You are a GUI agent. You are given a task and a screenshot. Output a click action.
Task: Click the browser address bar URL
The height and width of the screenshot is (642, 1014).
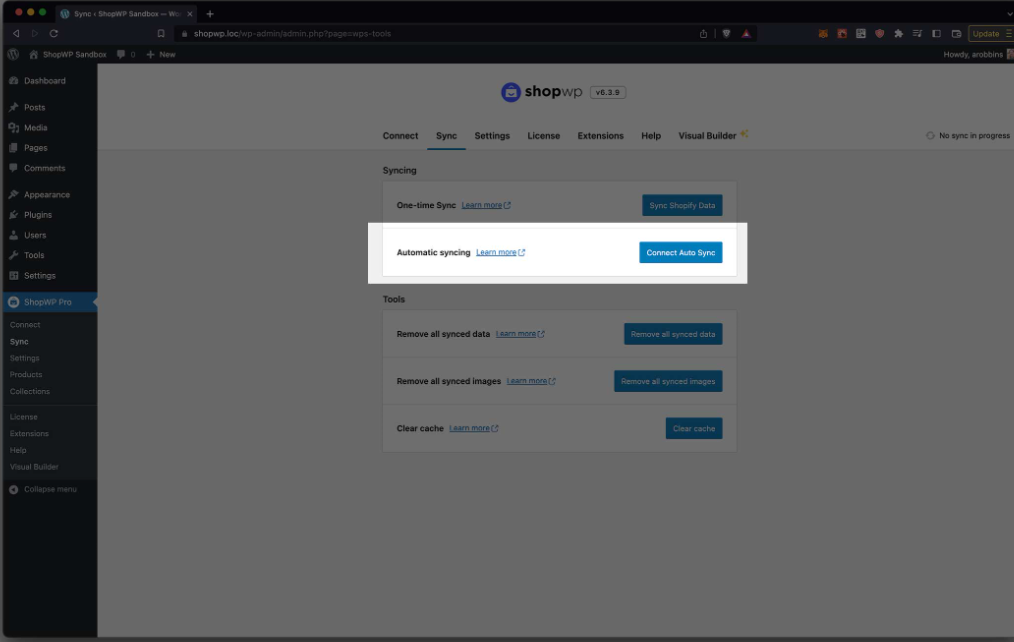point(292,34)
